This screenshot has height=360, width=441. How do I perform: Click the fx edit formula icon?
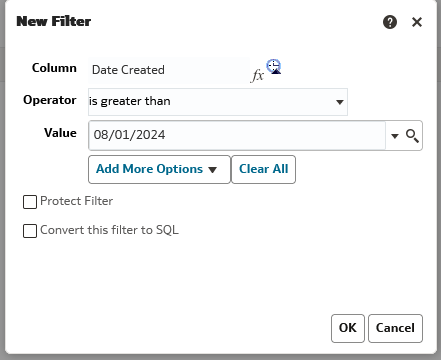(x=258, y=75)
